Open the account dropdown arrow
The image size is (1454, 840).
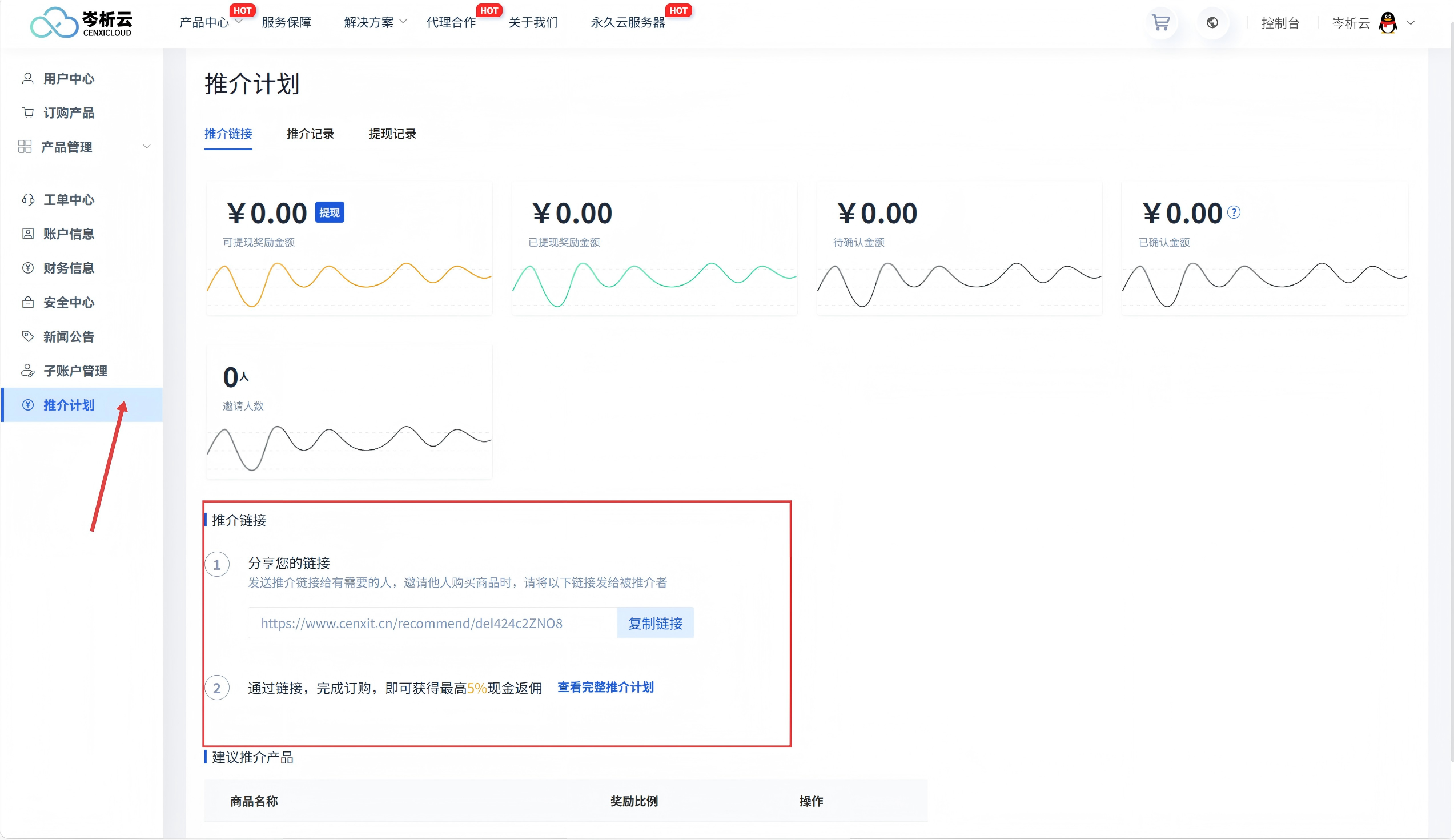click(1411, 22)
